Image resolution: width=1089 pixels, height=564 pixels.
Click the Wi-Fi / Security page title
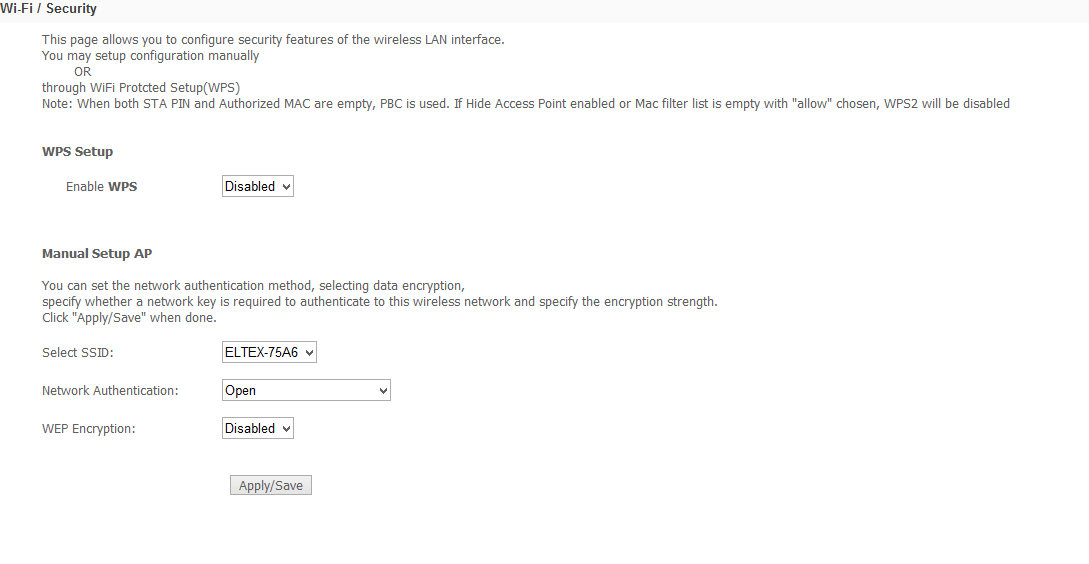pyautogui.click(x=49, y=9)
